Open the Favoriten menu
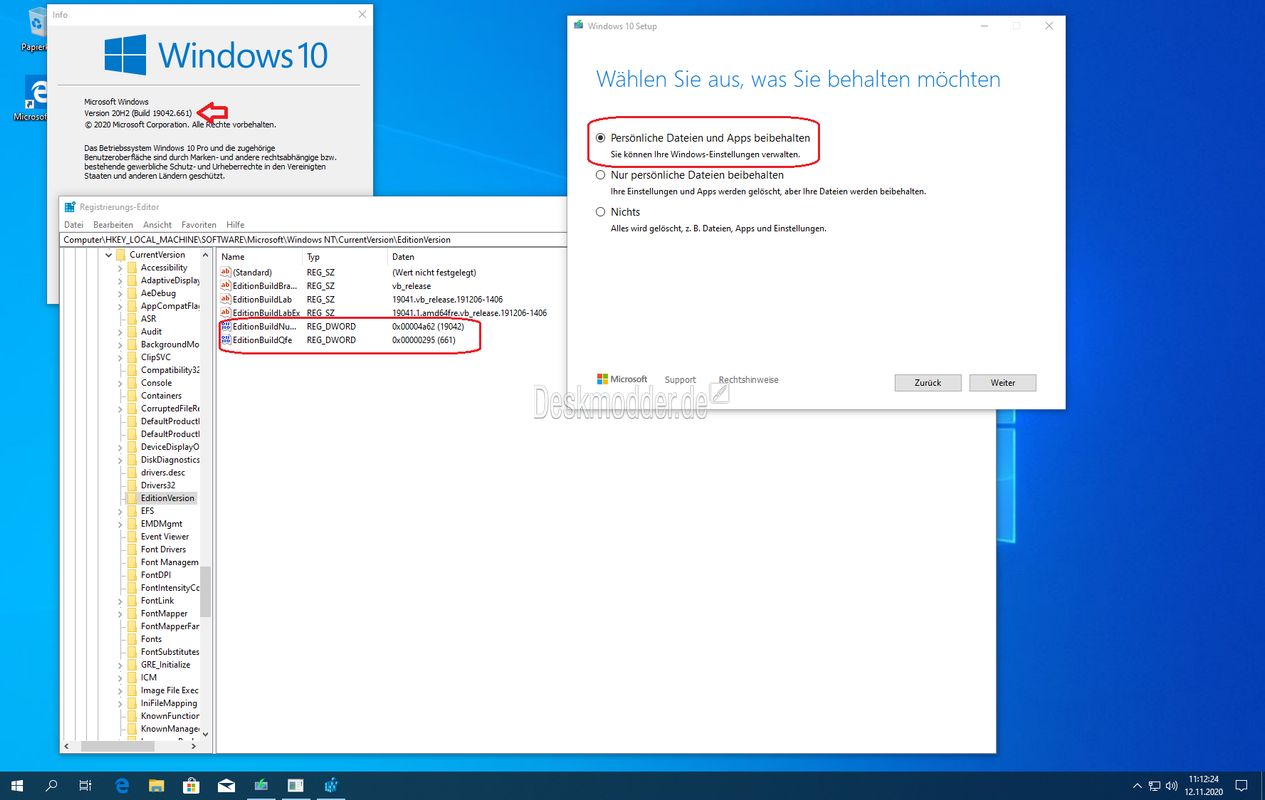Screen dimensions: 1265x800 199,225
